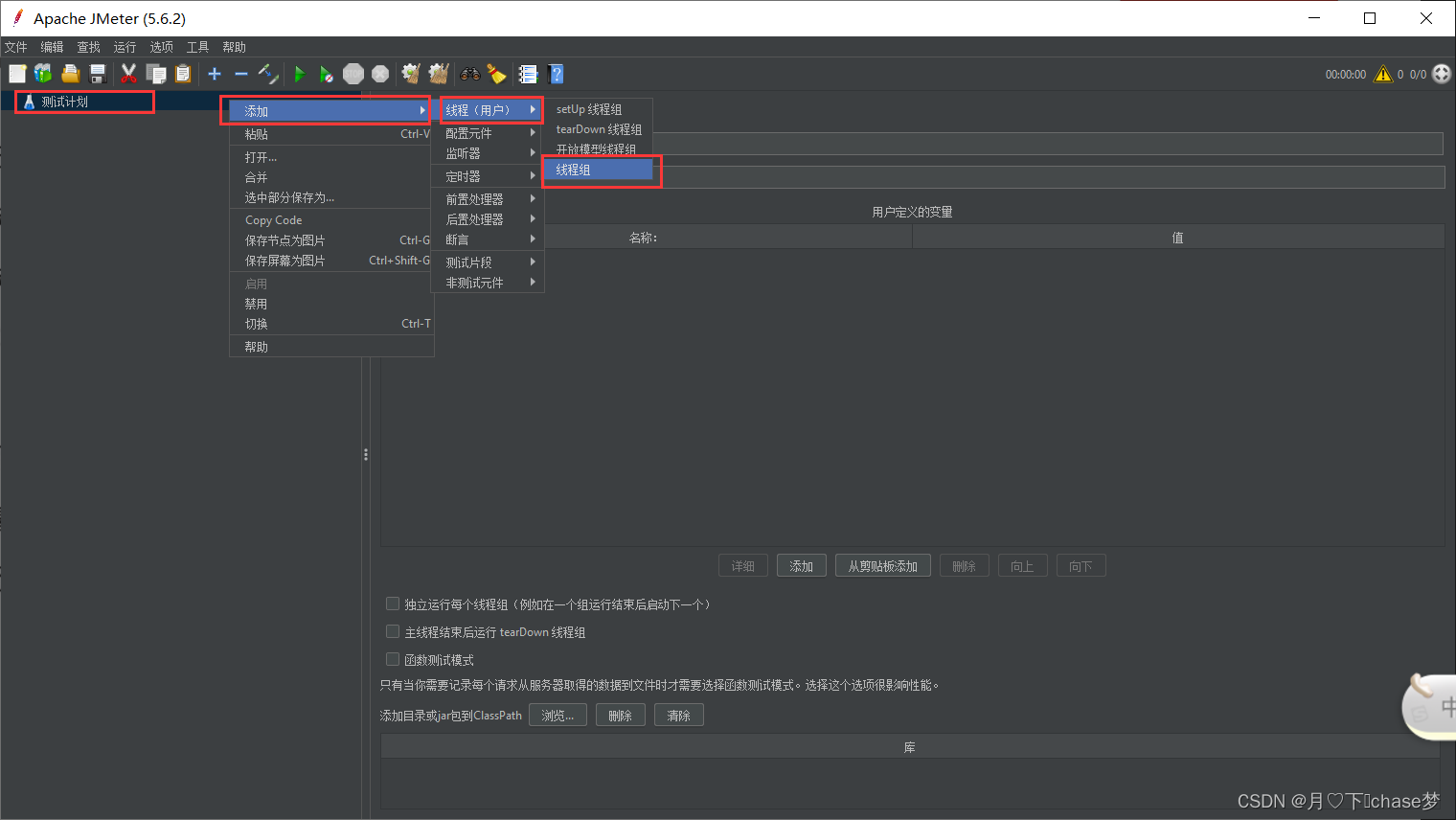Click the remote engine status icon at toolbar end
1456x820 pixels.
(1442, 74)
